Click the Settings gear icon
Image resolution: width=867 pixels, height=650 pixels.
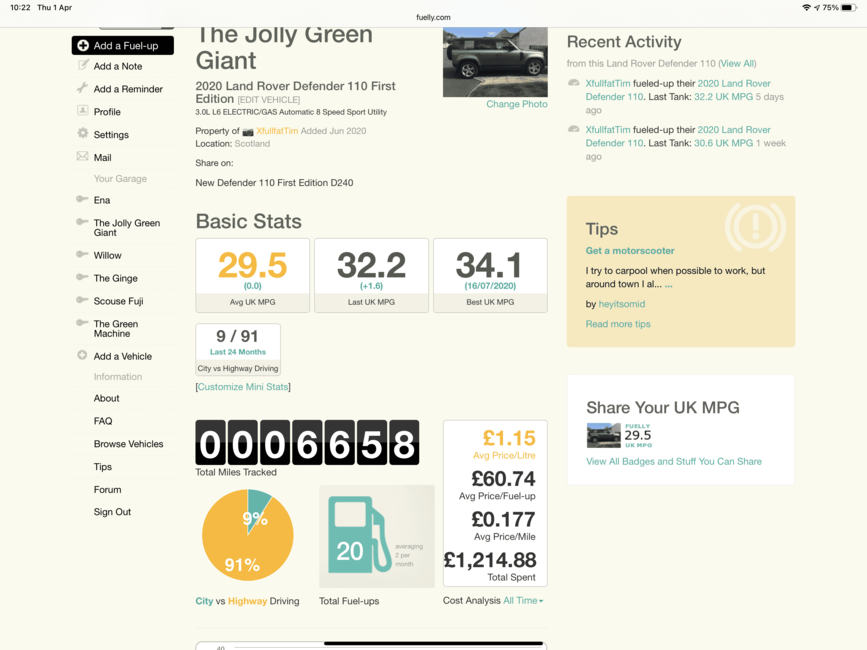(82, 133)
